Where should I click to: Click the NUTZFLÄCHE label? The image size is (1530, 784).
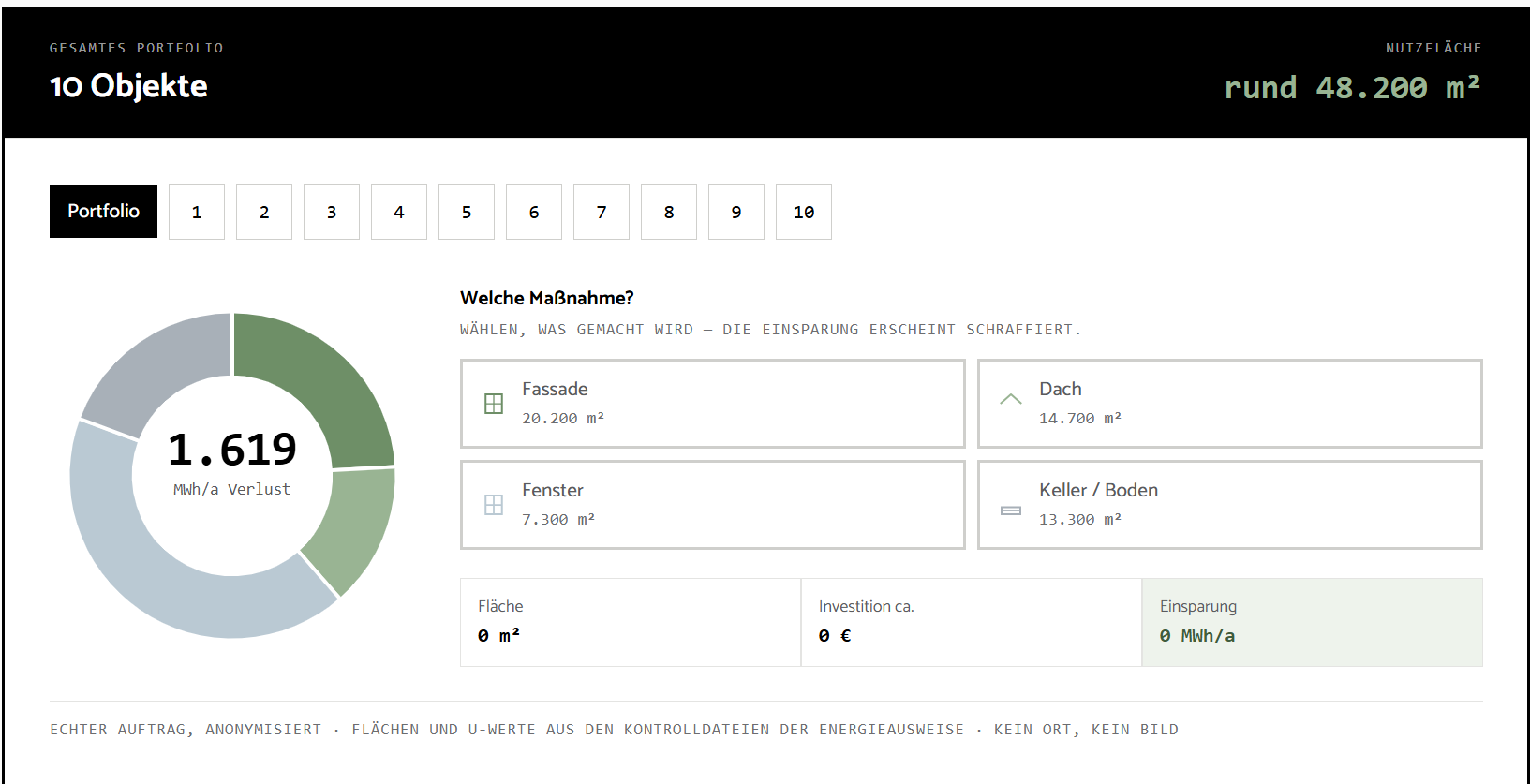click(x=1433, y=48)
